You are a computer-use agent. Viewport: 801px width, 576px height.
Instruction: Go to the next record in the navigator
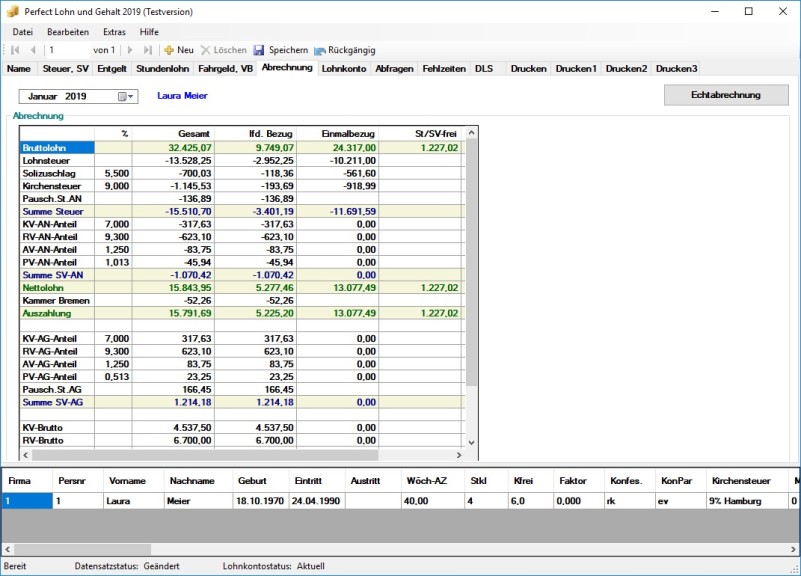click(130, 50)
